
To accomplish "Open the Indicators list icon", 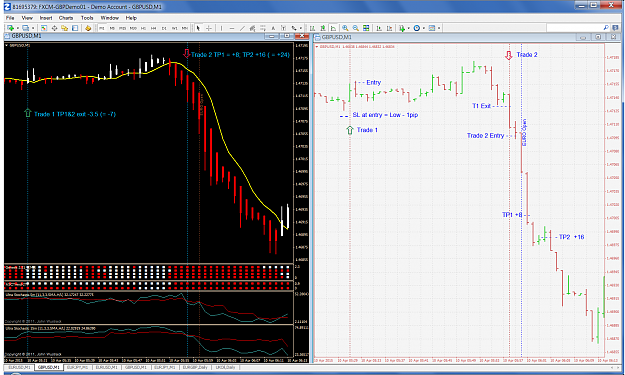I will coord(402,28).
